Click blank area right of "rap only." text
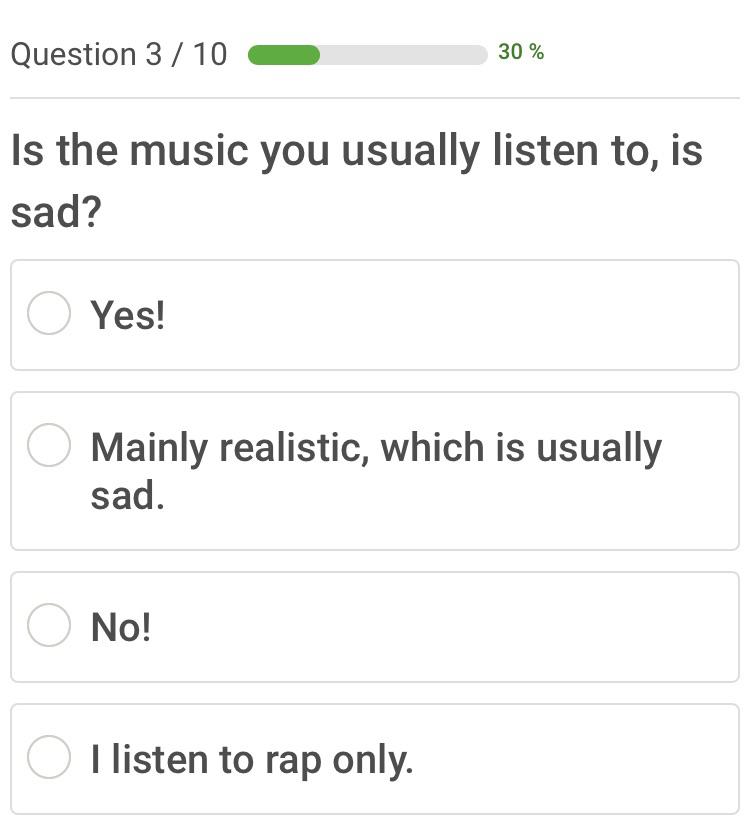Viewport: 750px width, 826px height. (580, 760)
